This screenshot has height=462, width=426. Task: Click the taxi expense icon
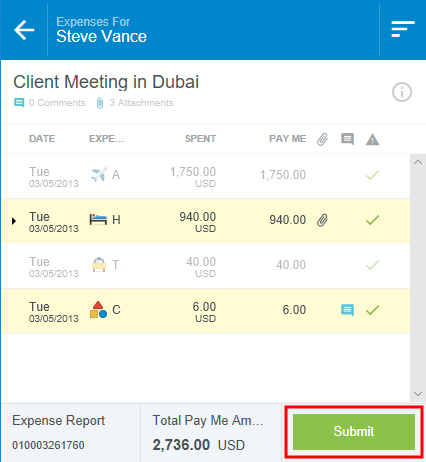click(x=99, y=265)
